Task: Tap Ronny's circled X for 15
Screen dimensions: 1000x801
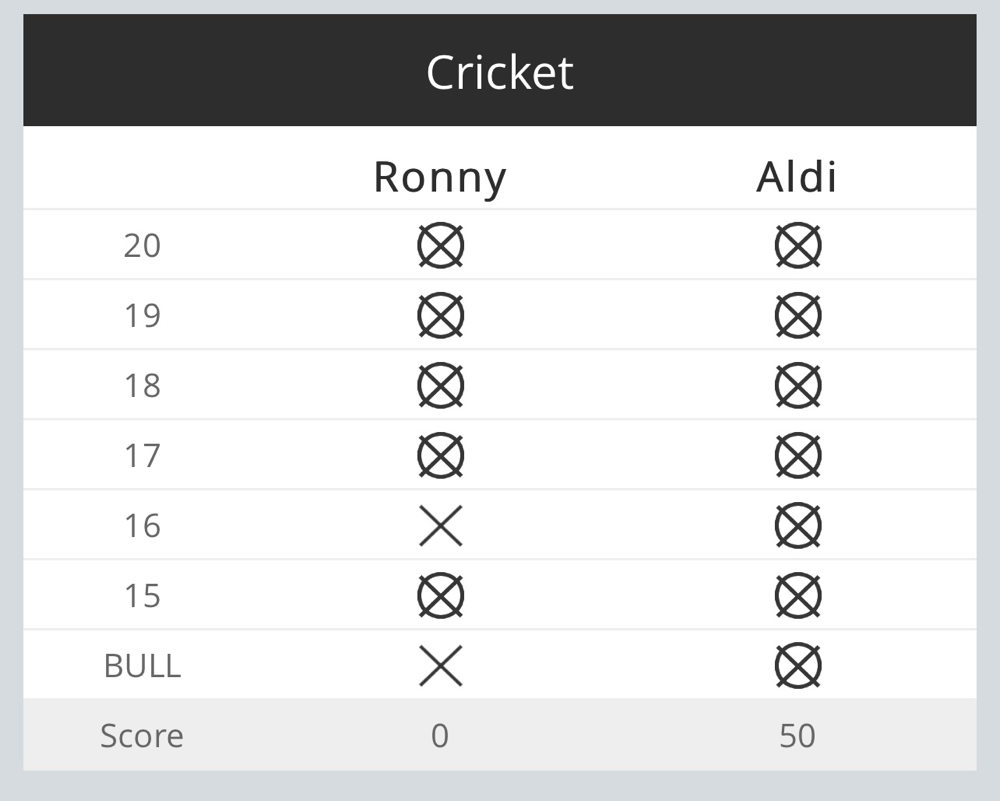Action: click(x=441, y=596)
